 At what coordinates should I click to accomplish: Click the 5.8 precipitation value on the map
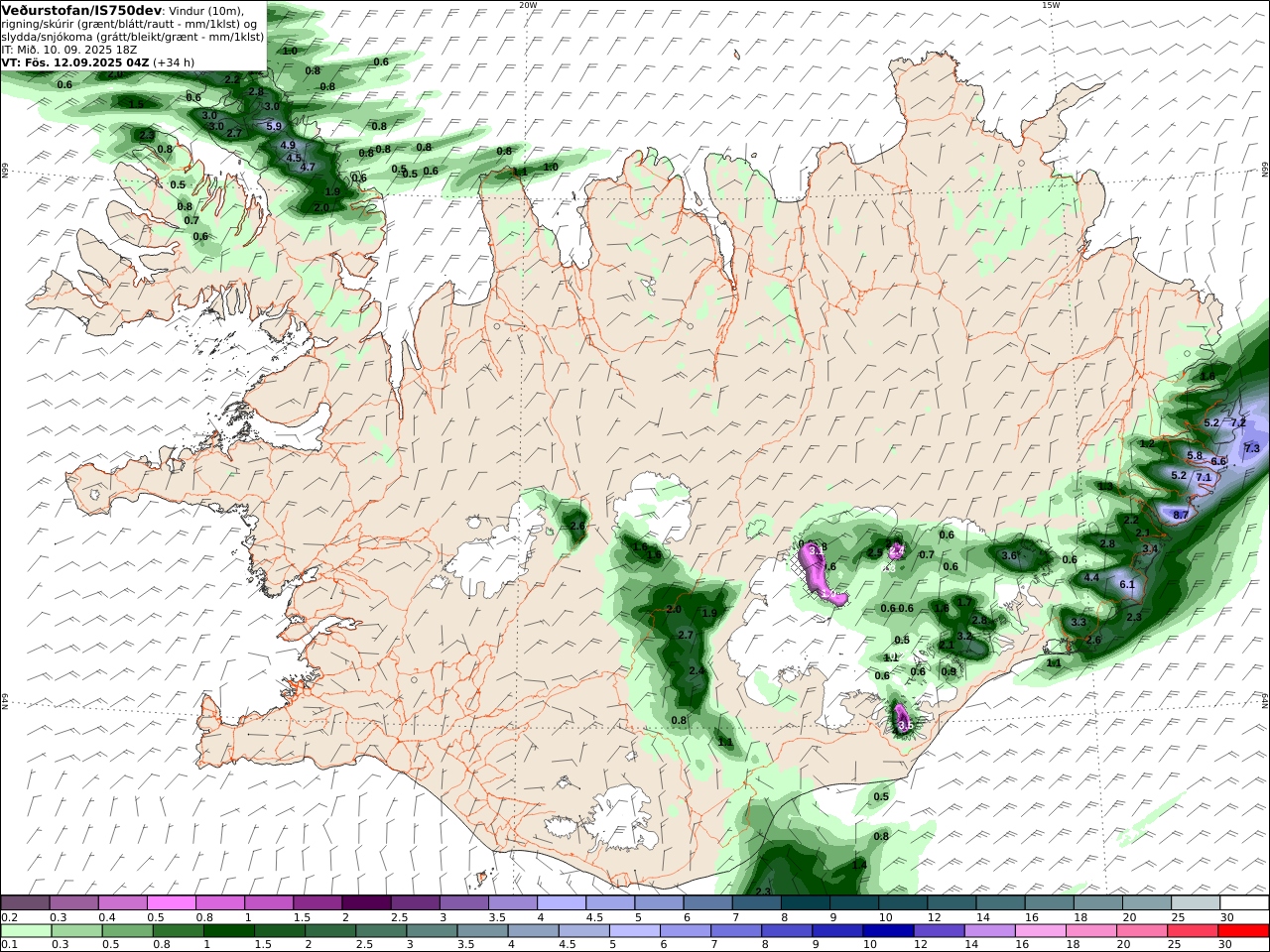point(1195,455)
